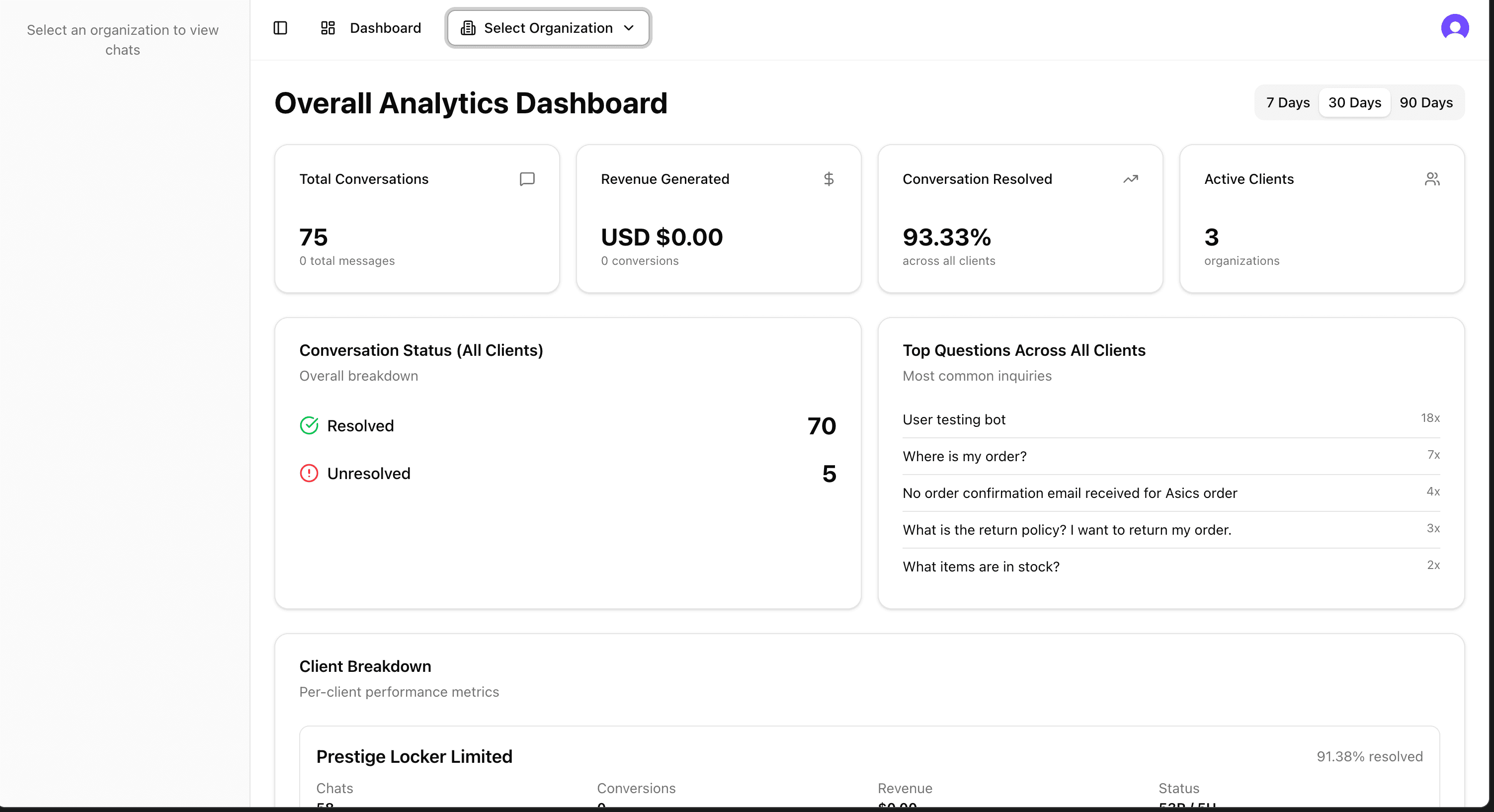Open the Select Organization dropdown
1494x812 pixels.
click(548, 27)
